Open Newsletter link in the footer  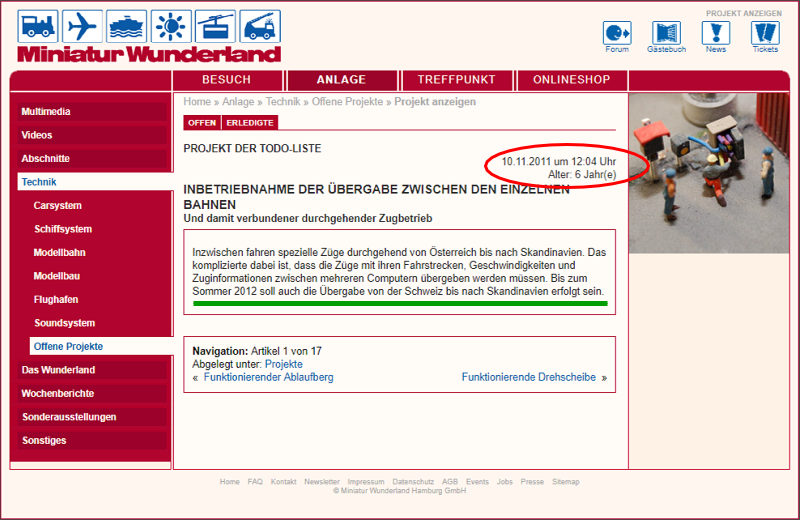pyautogui.click(x=322, y=482)
